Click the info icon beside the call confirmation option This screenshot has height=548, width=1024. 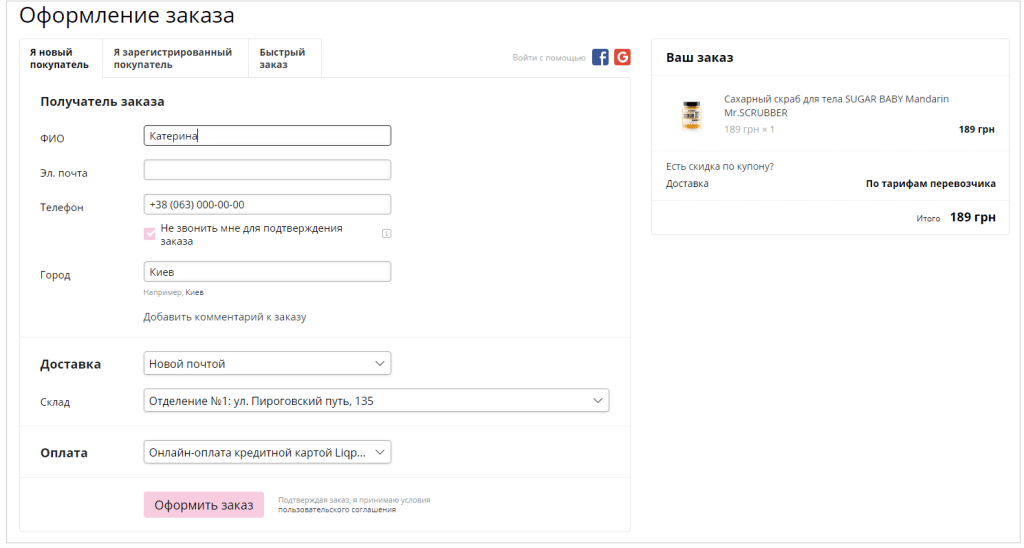coord(386,234)
